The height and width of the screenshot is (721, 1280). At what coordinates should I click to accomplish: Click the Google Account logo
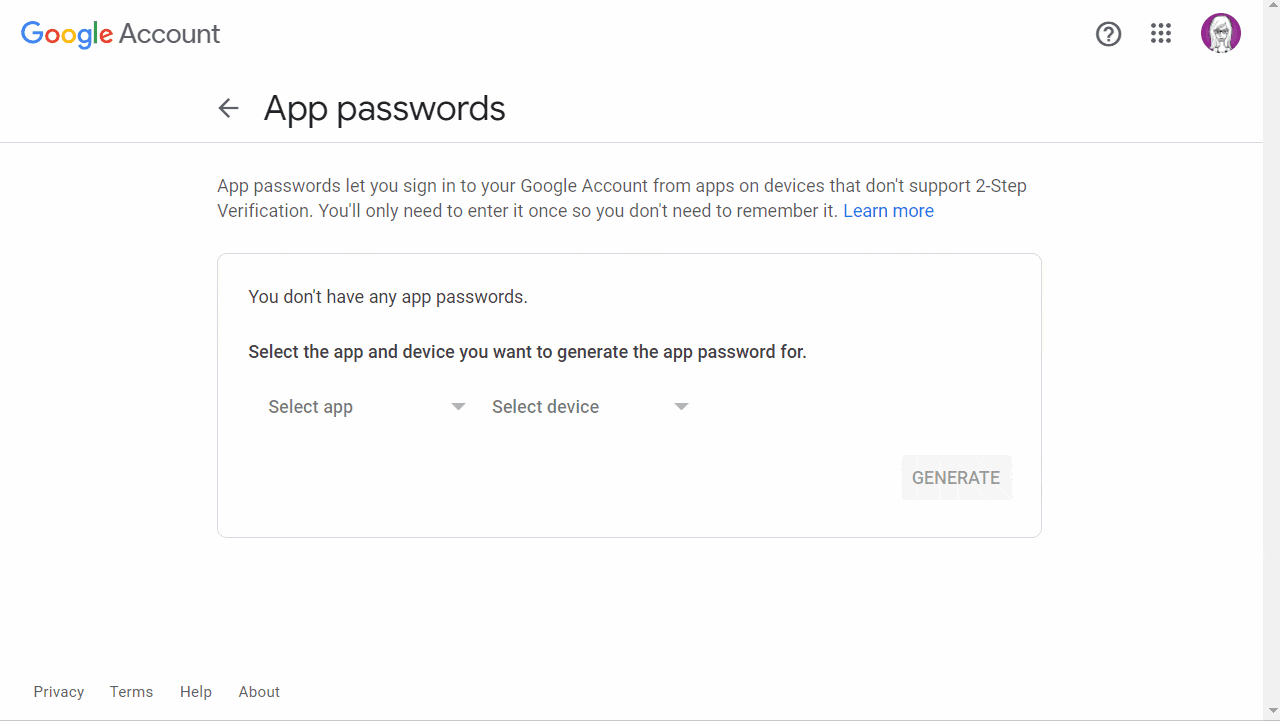120,34
